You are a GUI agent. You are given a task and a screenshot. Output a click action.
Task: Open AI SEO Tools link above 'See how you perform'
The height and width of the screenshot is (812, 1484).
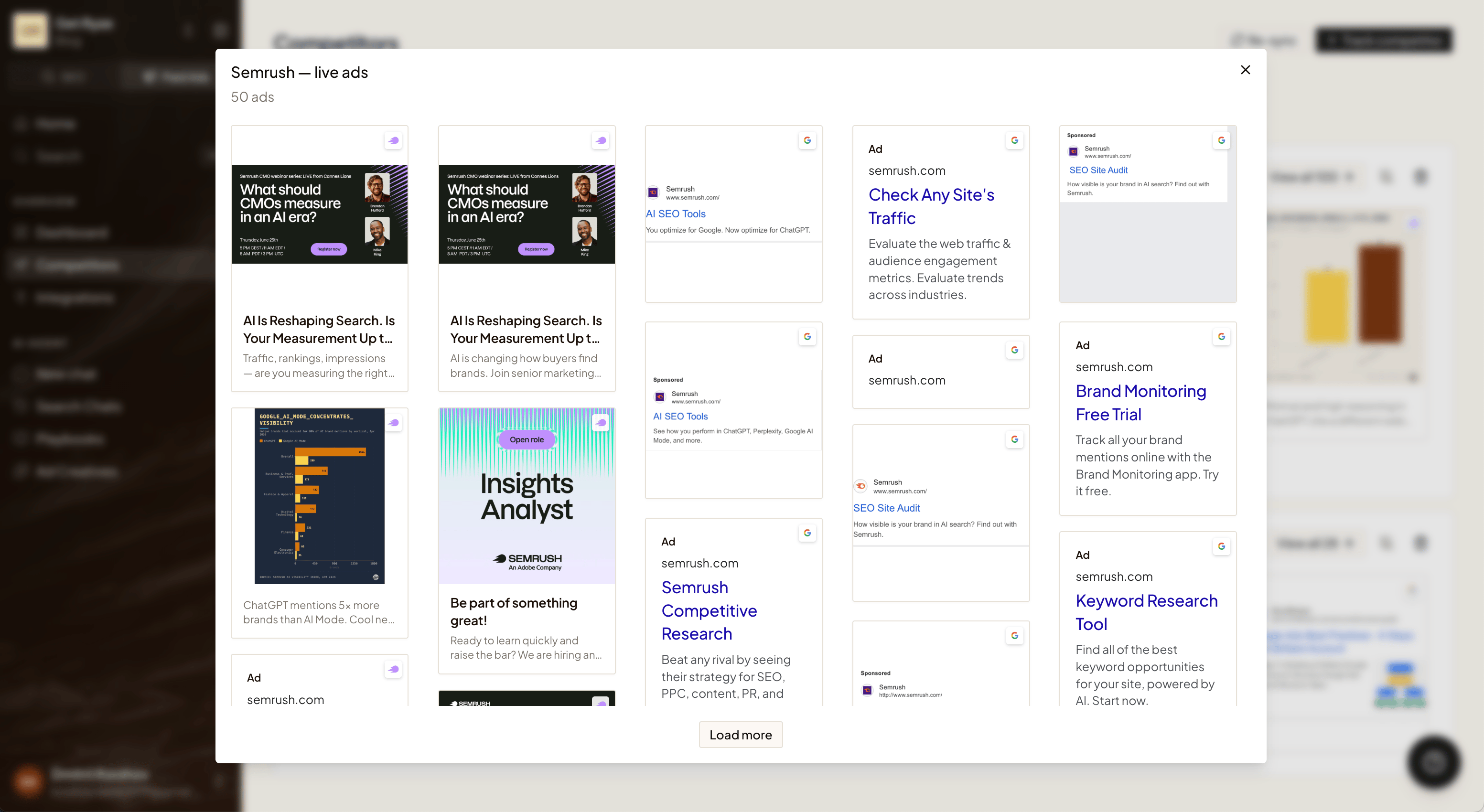(x=680, y=416)
